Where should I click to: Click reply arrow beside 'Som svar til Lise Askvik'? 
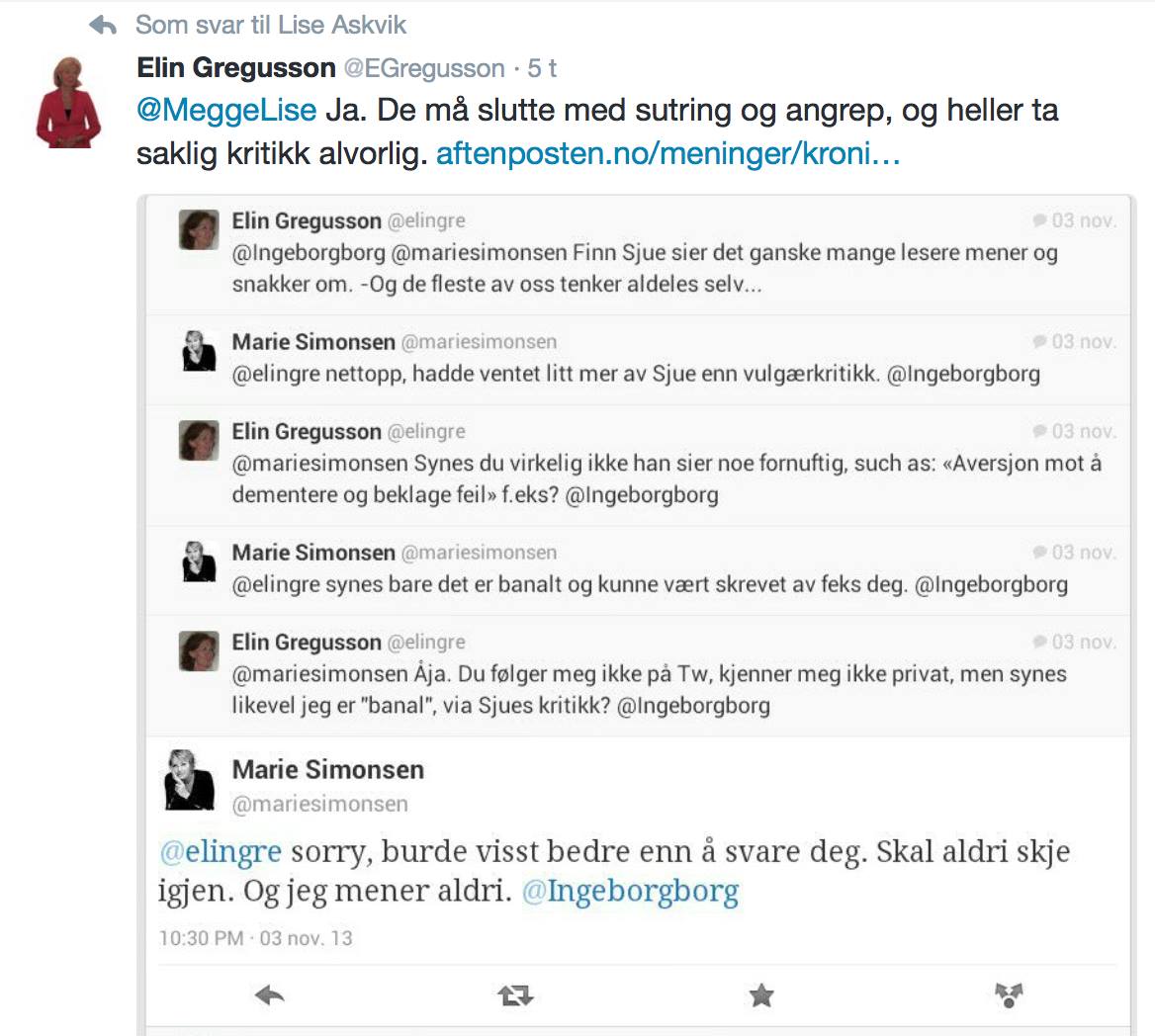[103, 26]
